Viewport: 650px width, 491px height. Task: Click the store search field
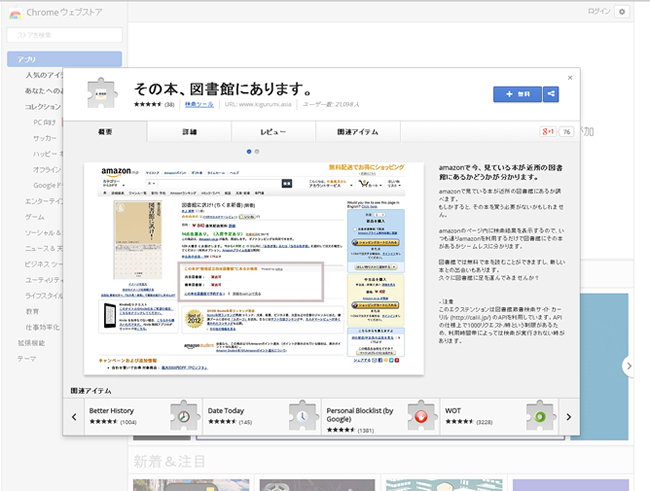pos(65,35)
